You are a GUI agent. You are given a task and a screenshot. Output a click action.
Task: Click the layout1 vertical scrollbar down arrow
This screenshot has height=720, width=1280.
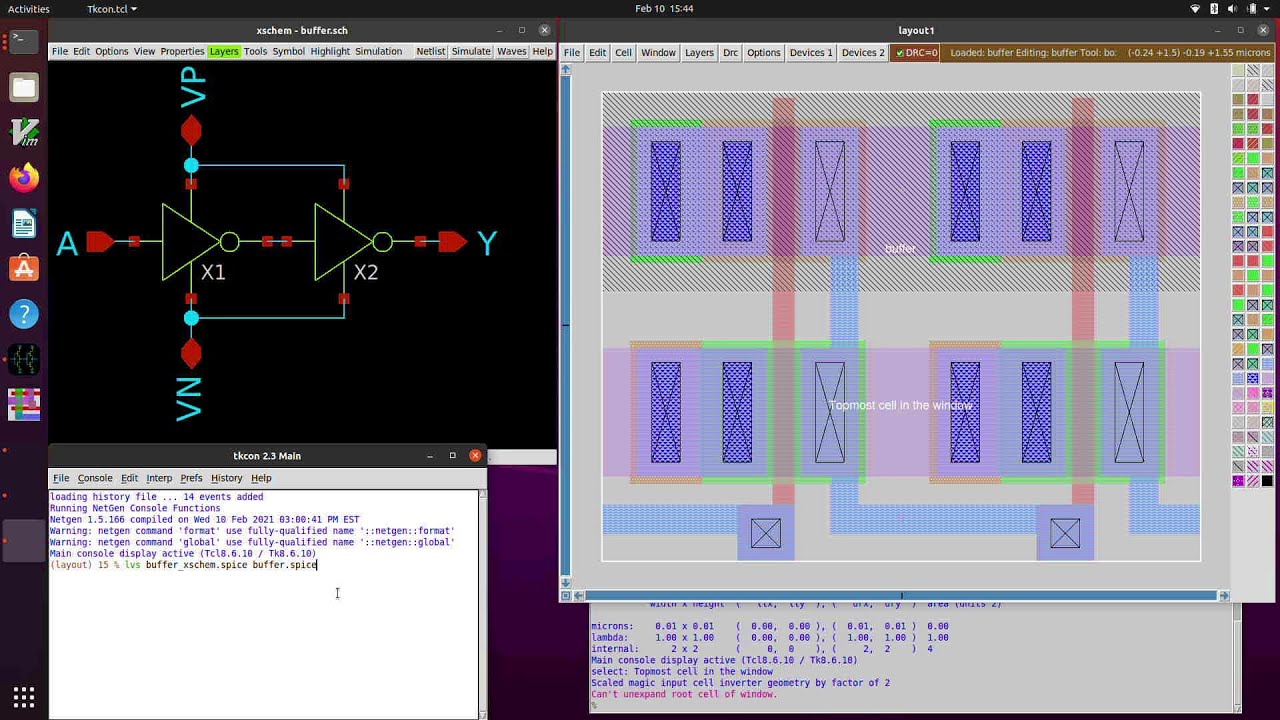pos(566,583)
